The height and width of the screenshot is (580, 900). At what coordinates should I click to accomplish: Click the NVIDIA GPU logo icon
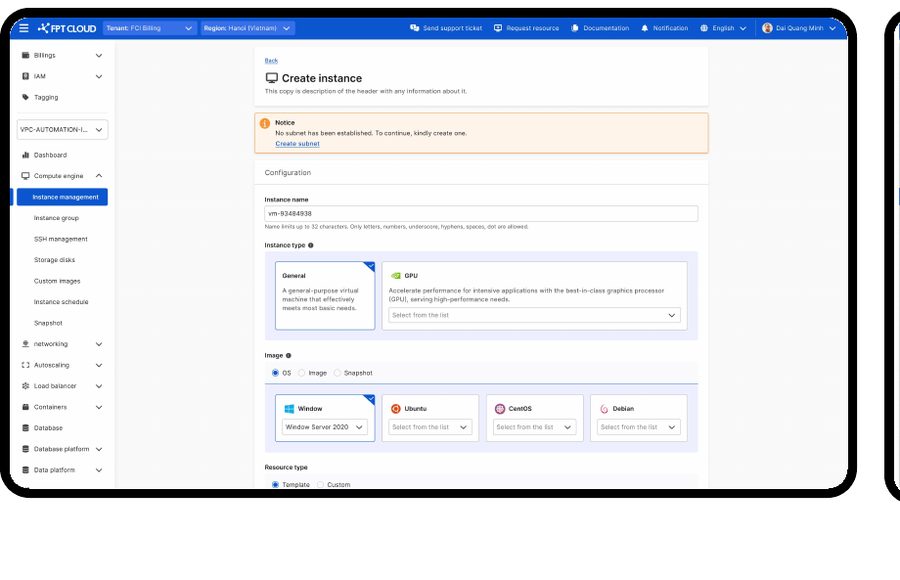395,276
